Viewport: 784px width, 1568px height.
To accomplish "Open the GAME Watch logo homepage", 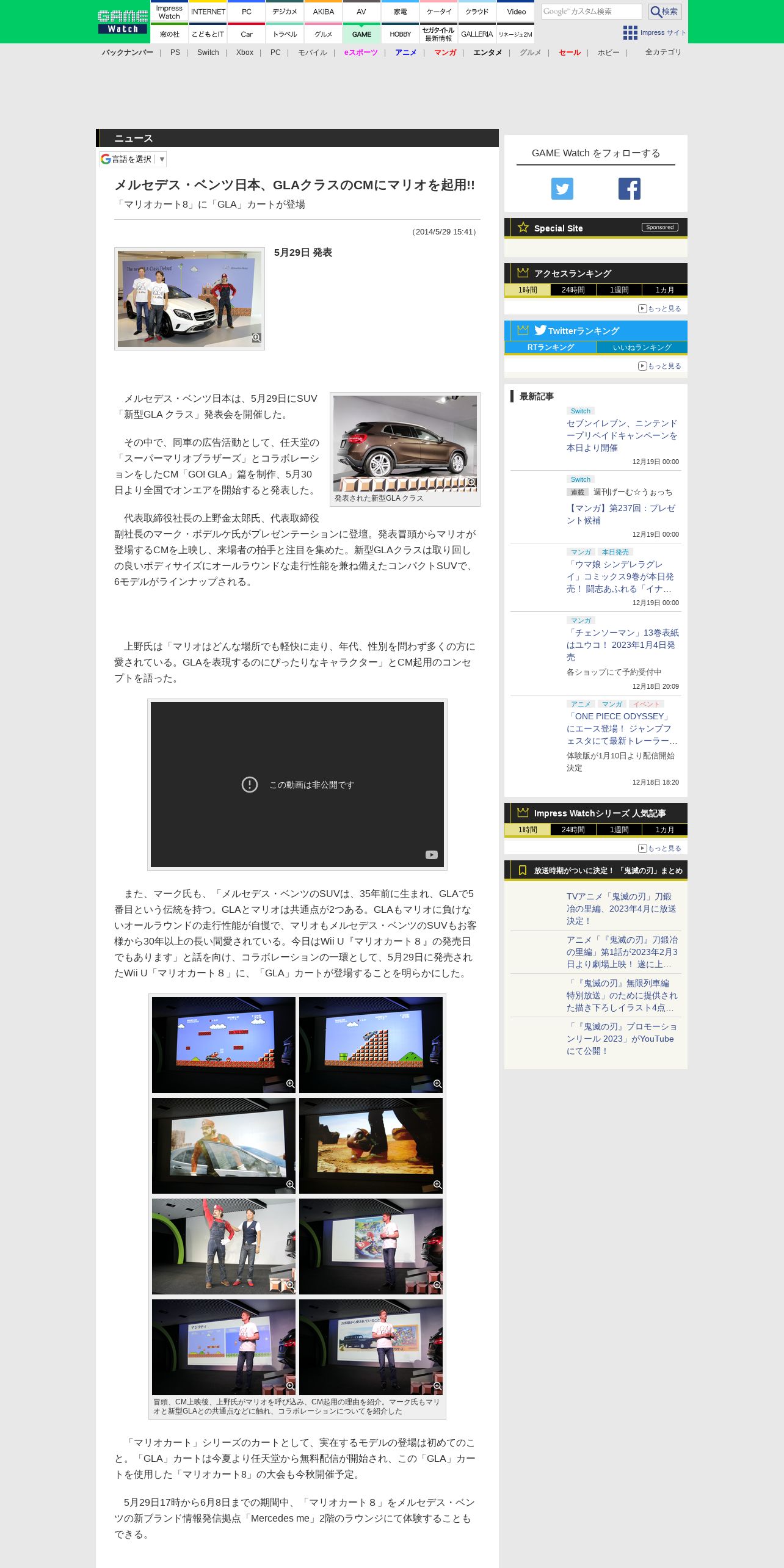I will point(123,21).
